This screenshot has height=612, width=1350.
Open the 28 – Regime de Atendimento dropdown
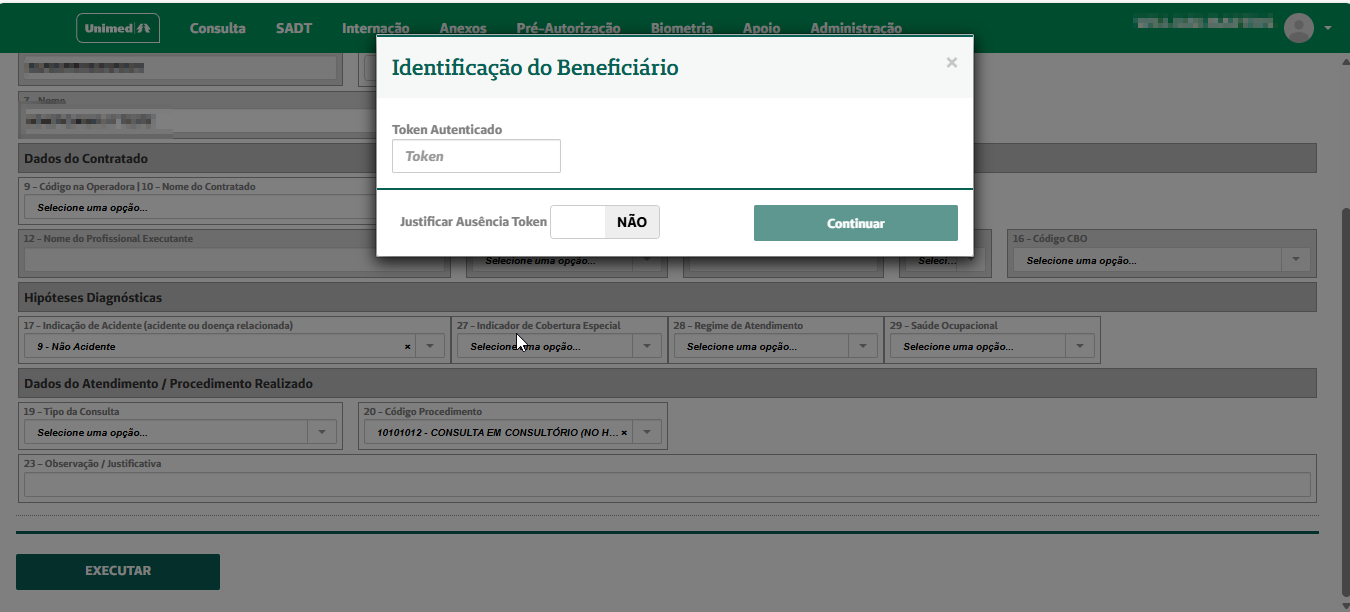(x=862, y=345)
